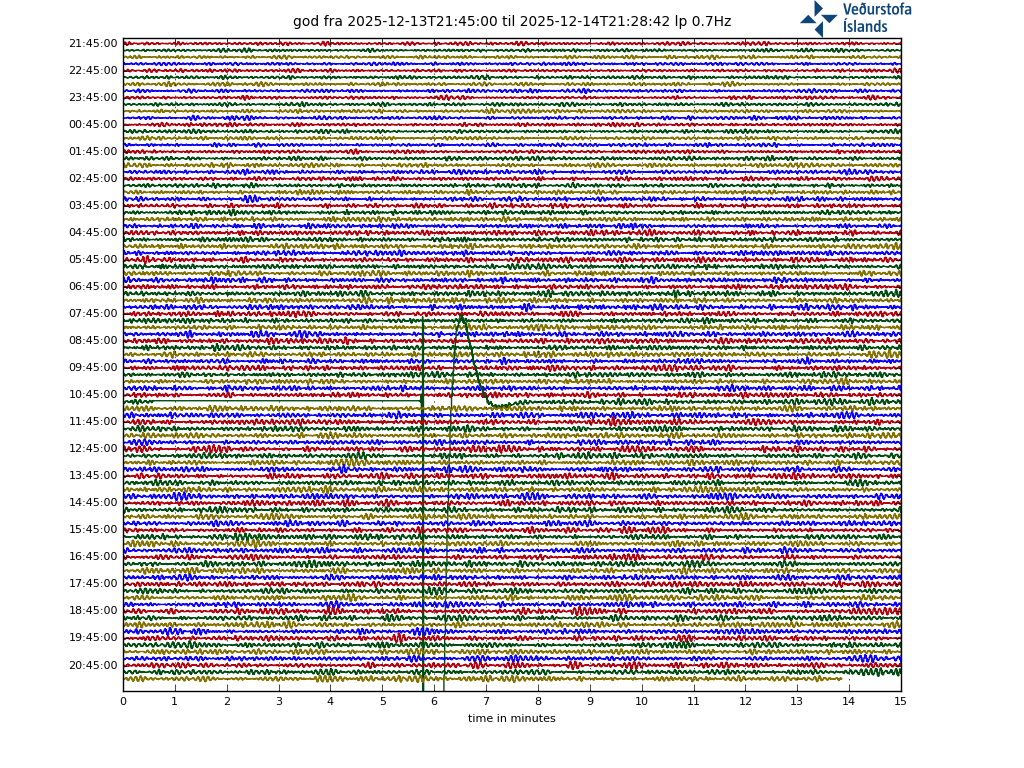Click the 10 tick on the minutes axis
This screenshot has width=1024, height=768.
(641, 702)
